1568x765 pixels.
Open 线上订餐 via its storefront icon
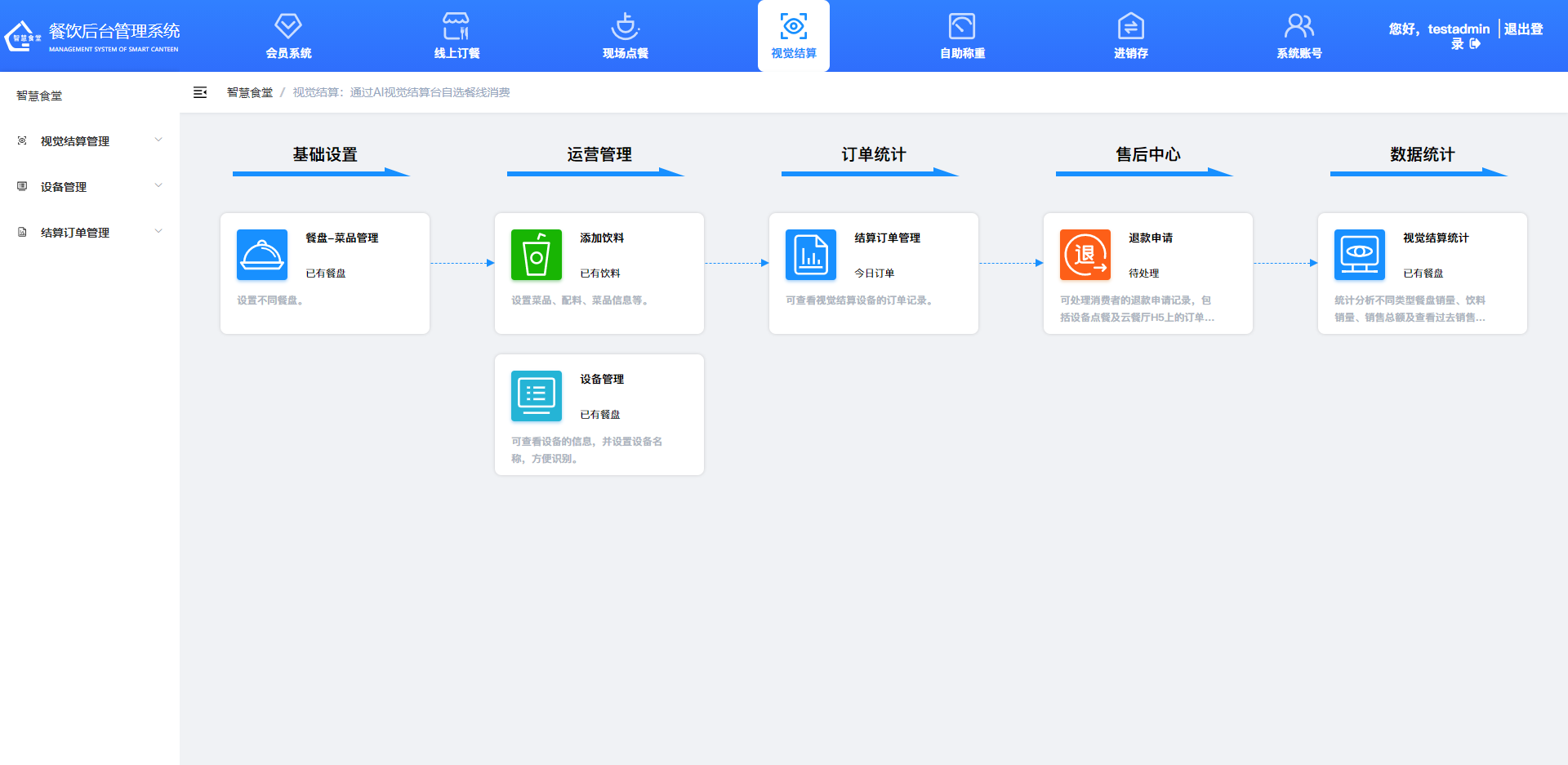pos(456,25)
